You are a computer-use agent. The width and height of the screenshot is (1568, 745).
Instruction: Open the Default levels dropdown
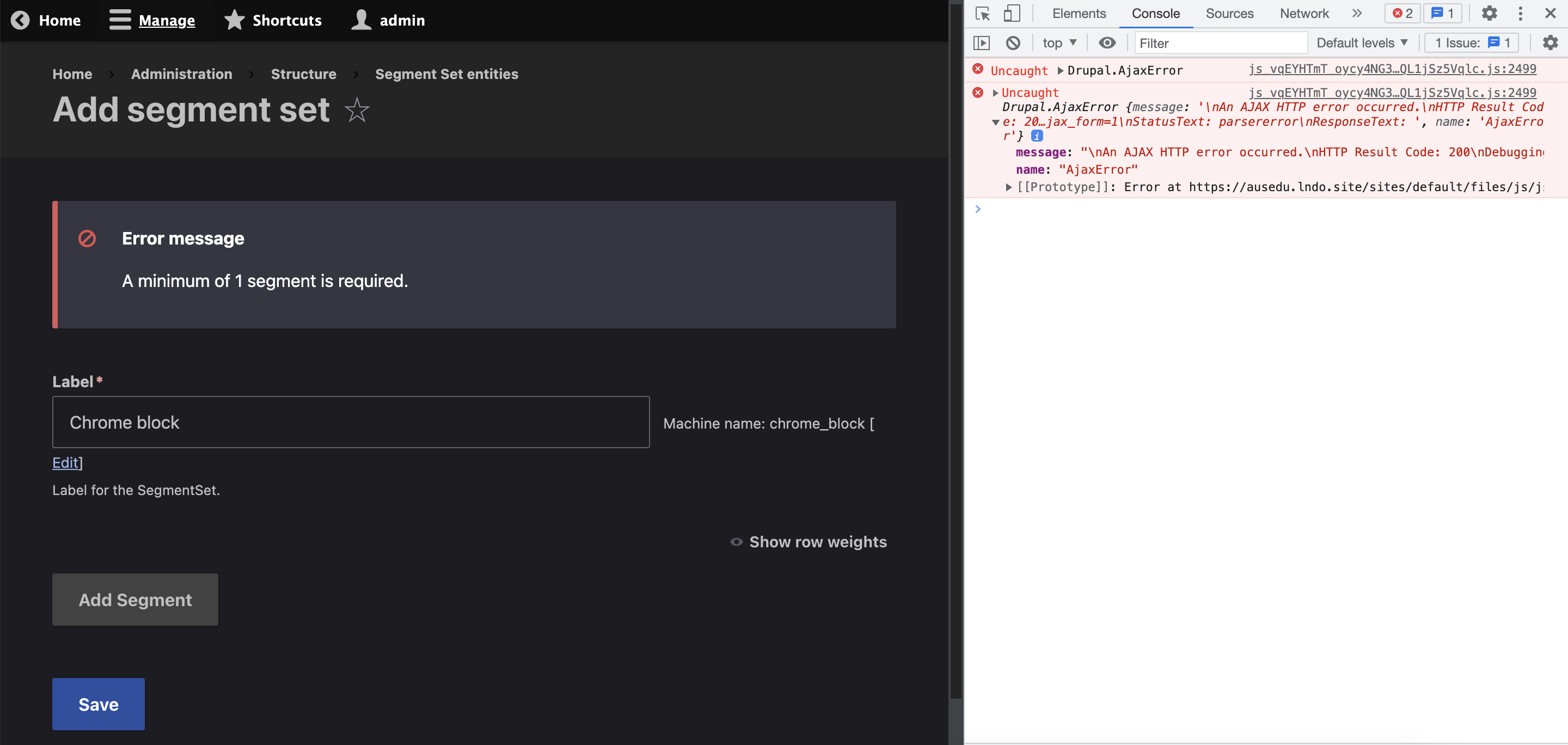point(1362,42)
